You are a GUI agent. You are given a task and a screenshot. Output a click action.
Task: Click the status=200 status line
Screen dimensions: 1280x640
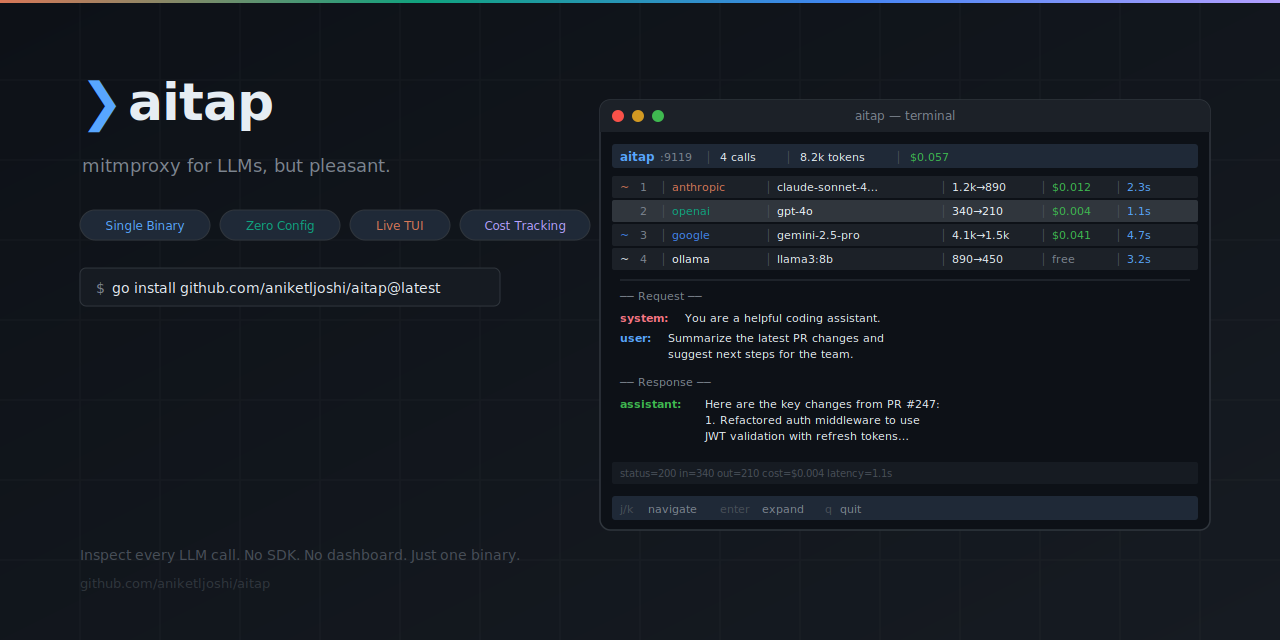pyautogui.click(x=905, y=473)
